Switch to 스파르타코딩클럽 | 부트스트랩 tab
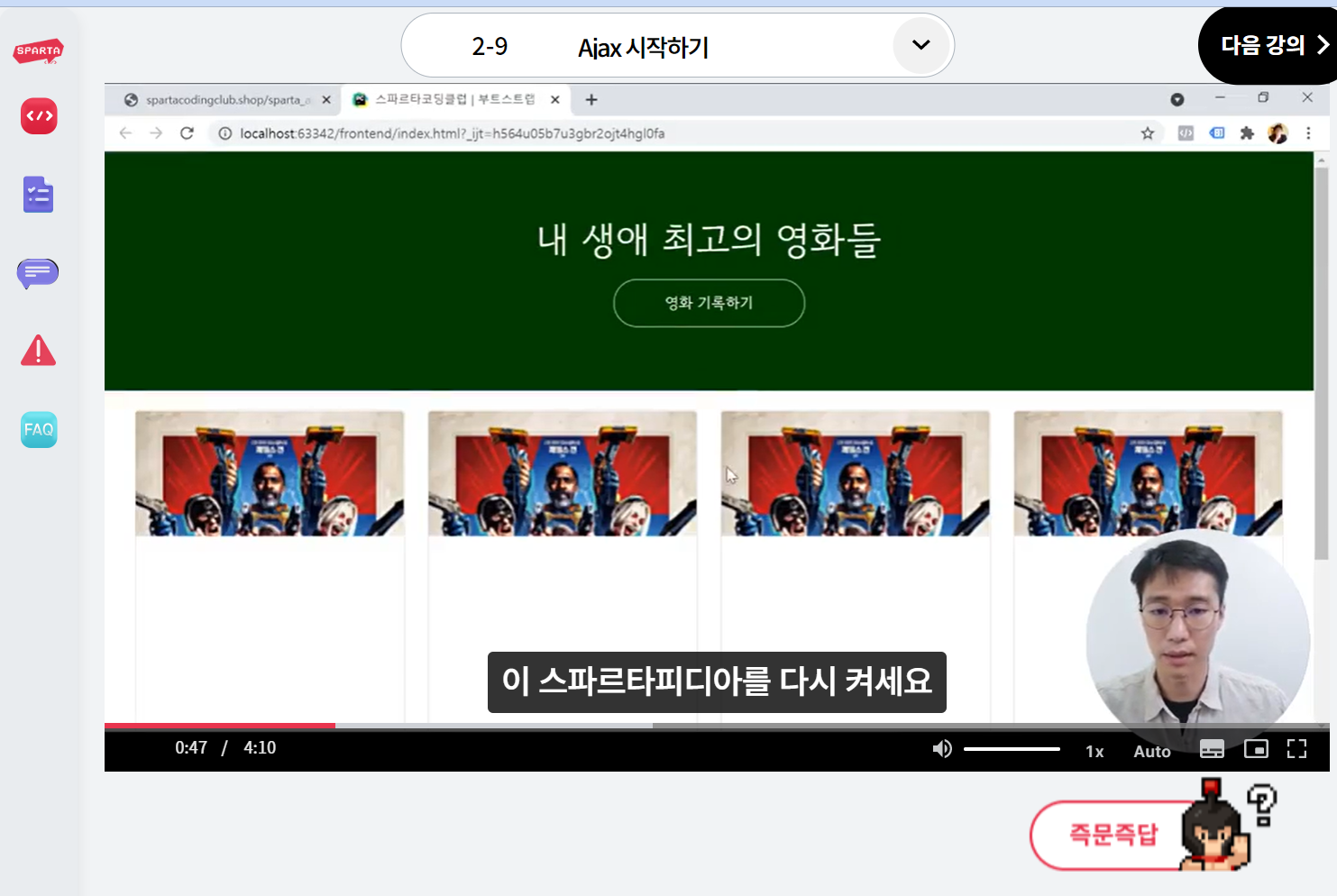This screenshot has height=896, width=1337. pos(453,100)
